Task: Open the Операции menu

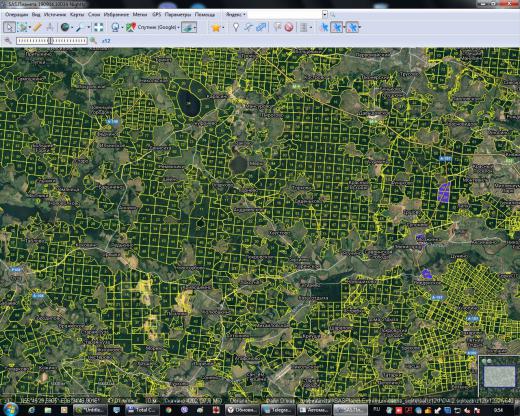Action: (x=16, y=14)
